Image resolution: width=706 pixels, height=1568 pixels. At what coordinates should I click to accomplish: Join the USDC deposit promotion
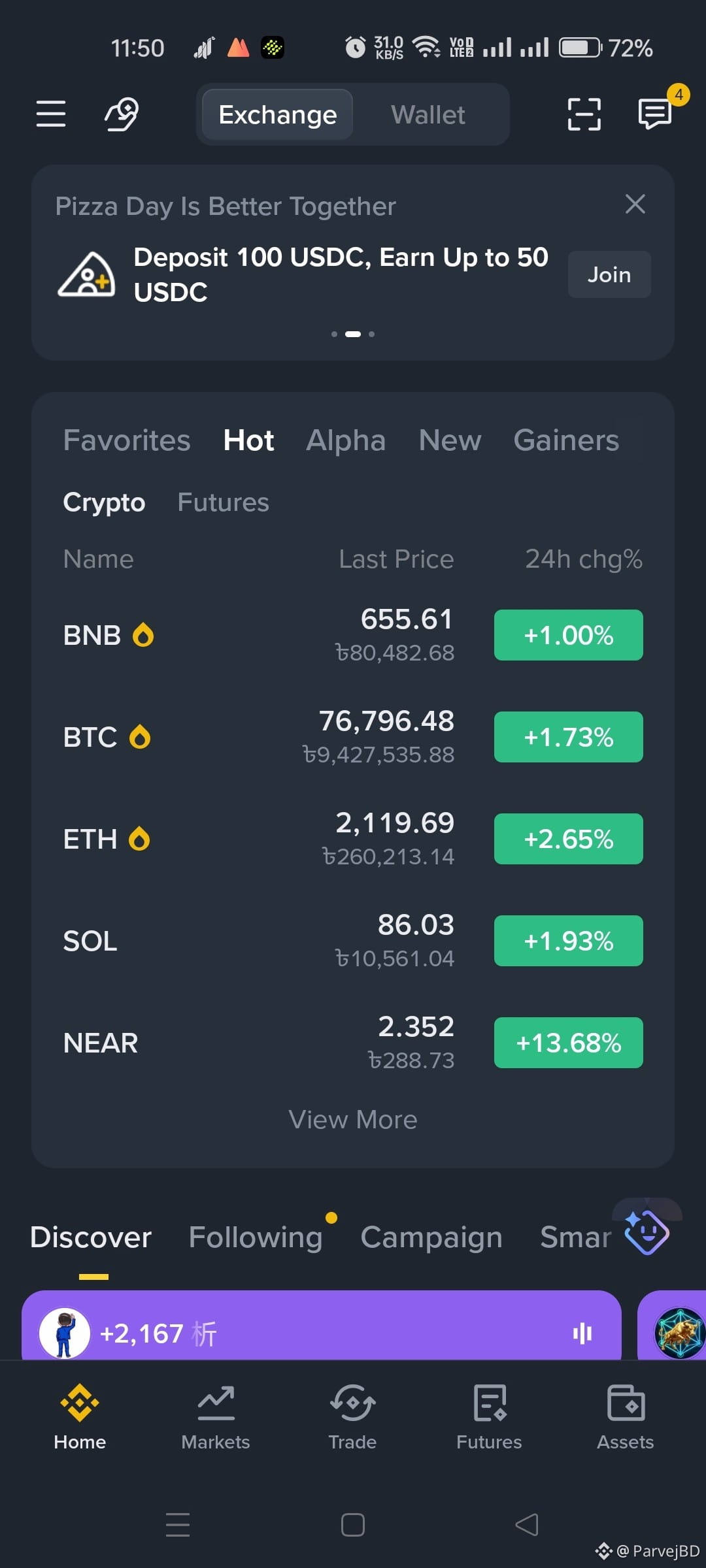tap(609, 274)
